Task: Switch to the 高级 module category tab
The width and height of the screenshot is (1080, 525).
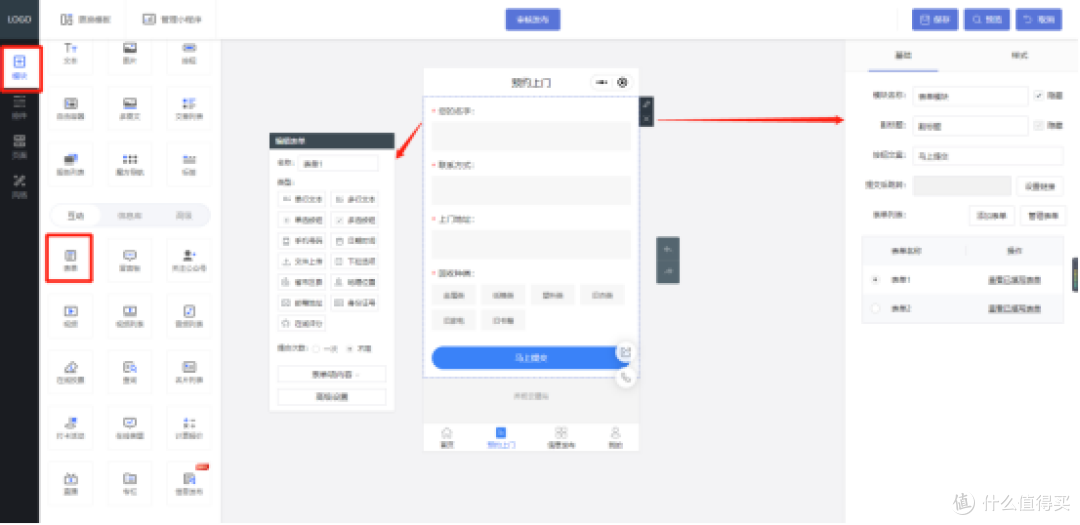Action: click(x=183, y=216)
